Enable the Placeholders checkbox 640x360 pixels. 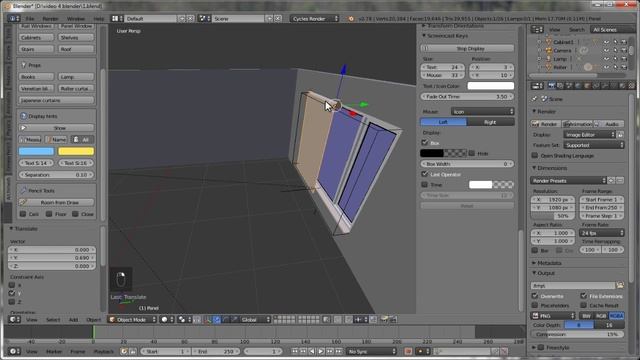[535, 305]
